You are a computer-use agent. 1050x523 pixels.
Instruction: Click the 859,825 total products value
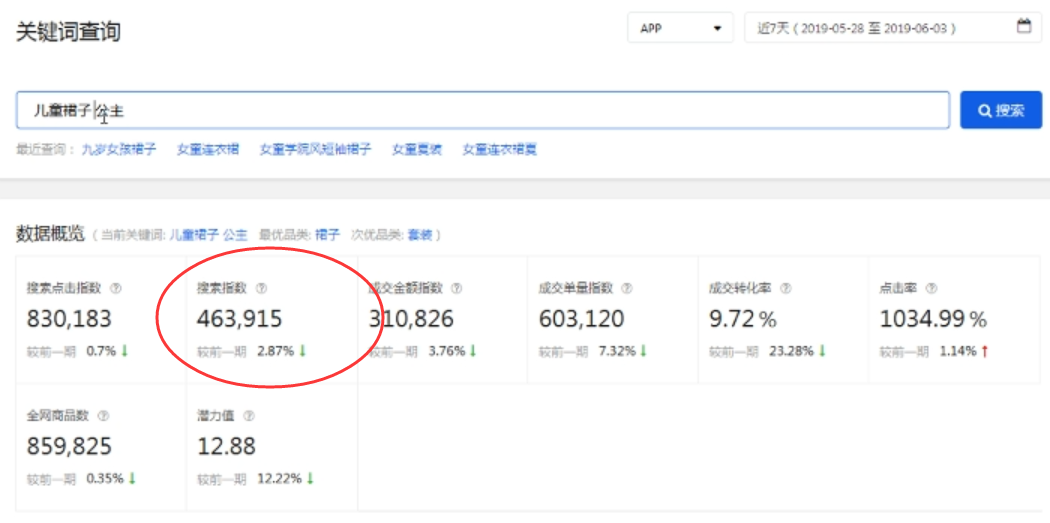[69, 446]
